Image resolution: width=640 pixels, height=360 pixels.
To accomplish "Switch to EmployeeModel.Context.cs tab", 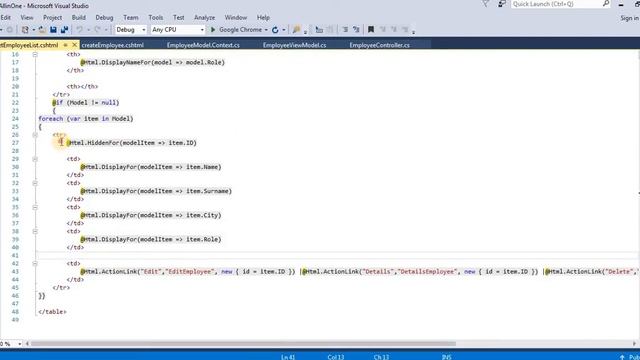I will pos(203,45).
